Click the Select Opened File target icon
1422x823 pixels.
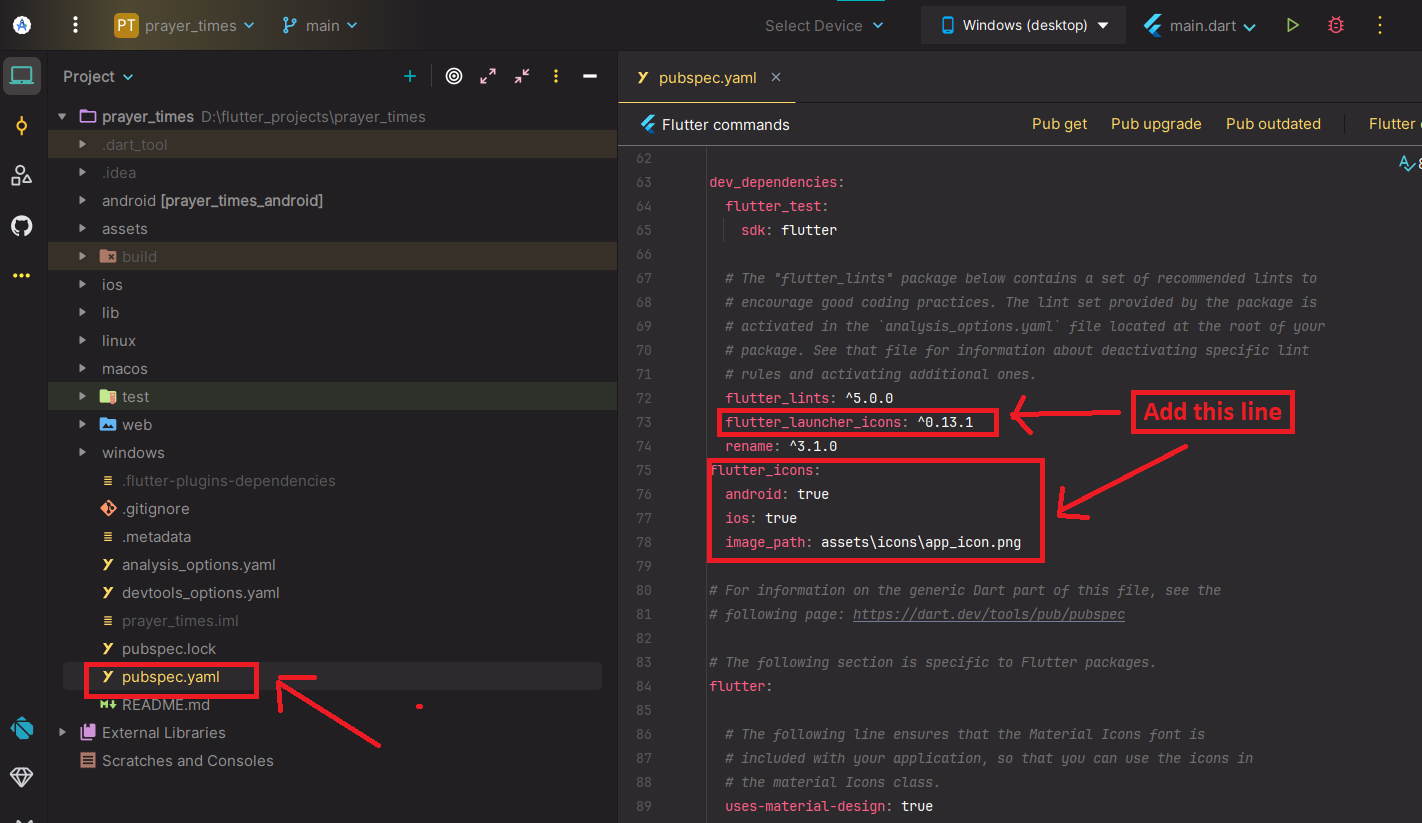[454, 76]
